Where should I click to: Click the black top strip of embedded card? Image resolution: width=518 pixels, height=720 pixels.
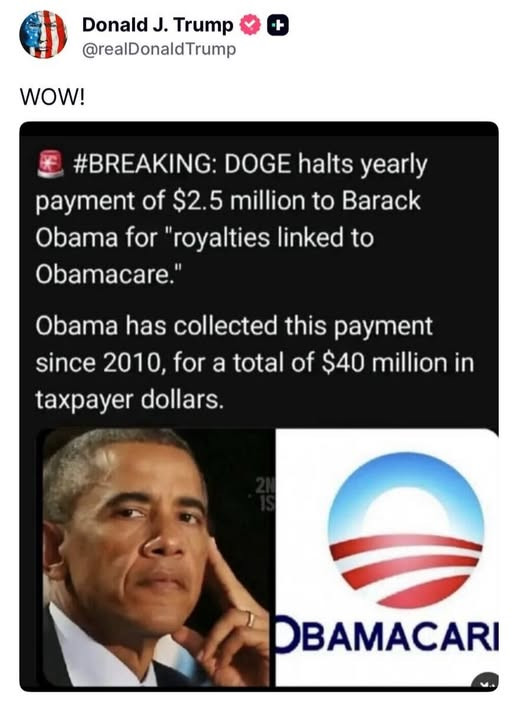click(259, 129)
